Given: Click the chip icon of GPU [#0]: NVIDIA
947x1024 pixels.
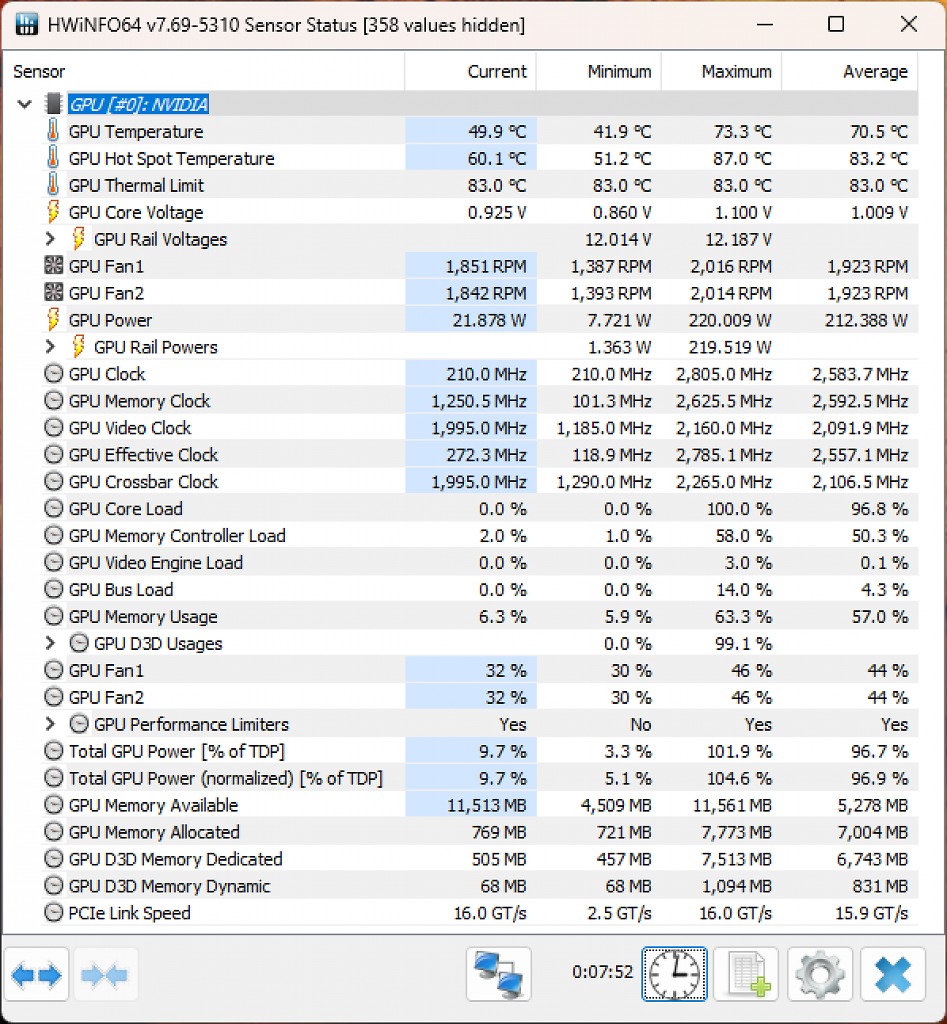Looking at the screenshot, I should (54, 104).
